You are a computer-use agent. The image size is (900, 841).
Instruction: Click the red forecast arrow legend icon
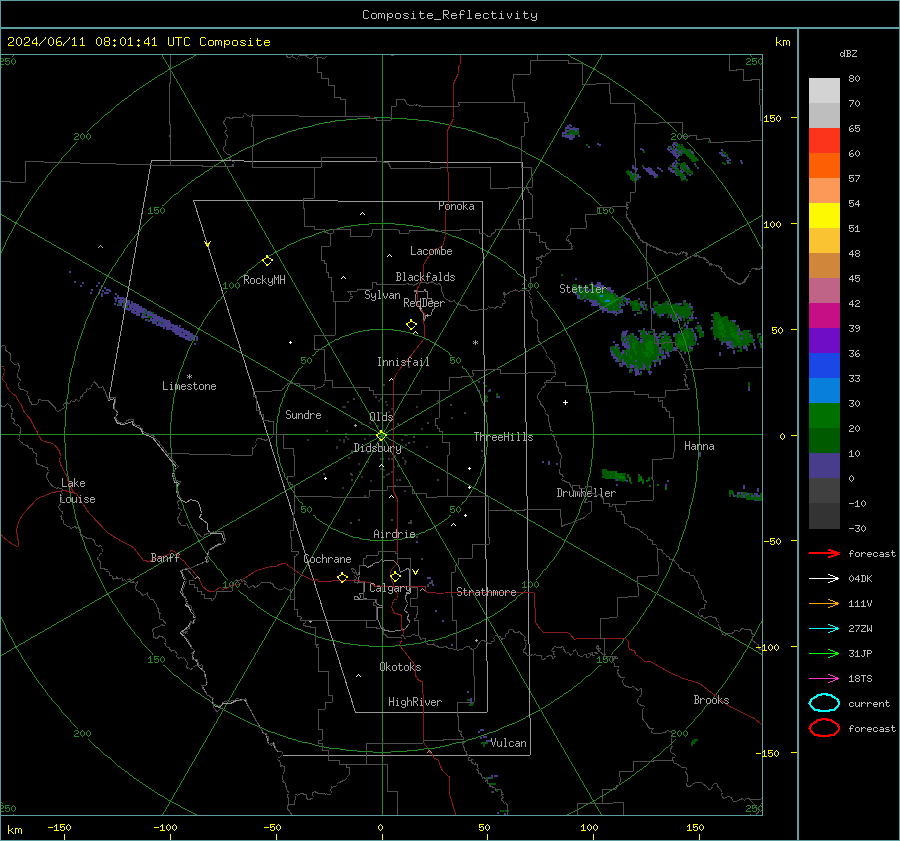click(824, 553)
